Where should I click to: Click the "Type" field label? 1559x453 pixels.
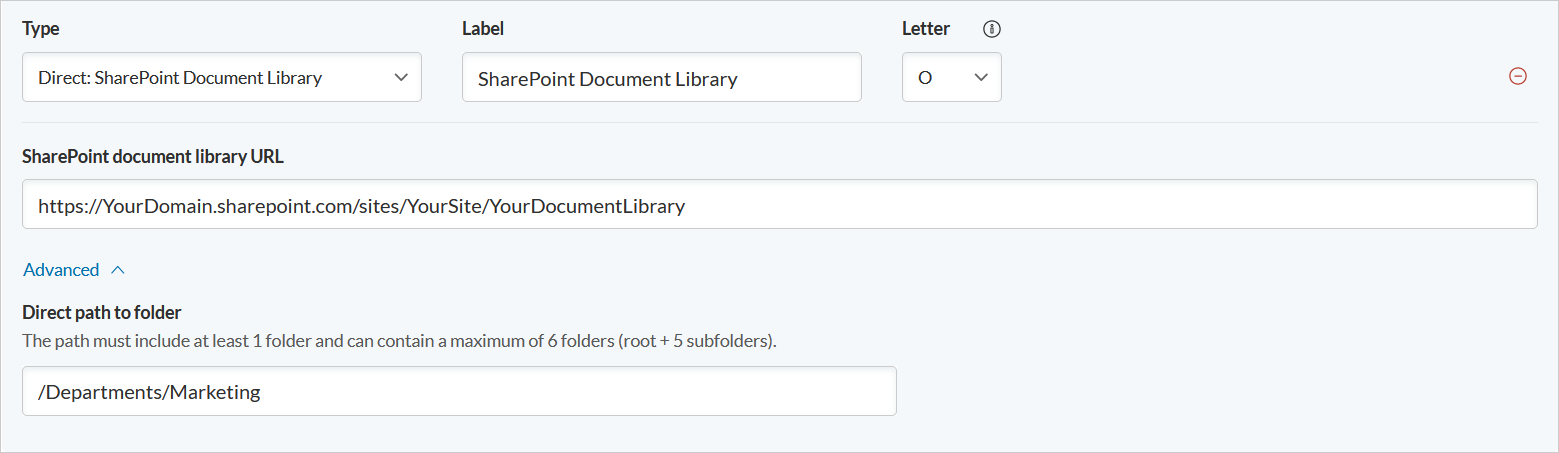(41, 29)
